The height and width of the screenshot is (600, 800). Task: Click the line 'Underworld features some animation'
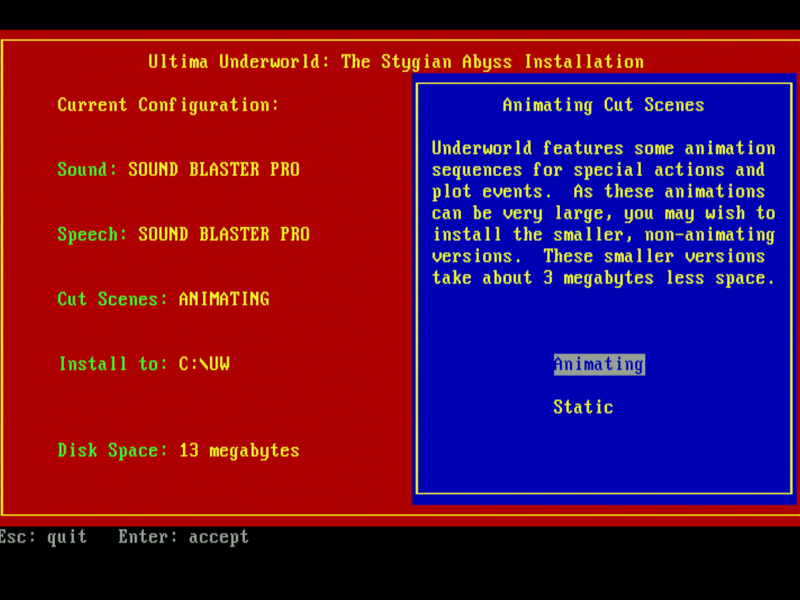click(x=604, y=148)
